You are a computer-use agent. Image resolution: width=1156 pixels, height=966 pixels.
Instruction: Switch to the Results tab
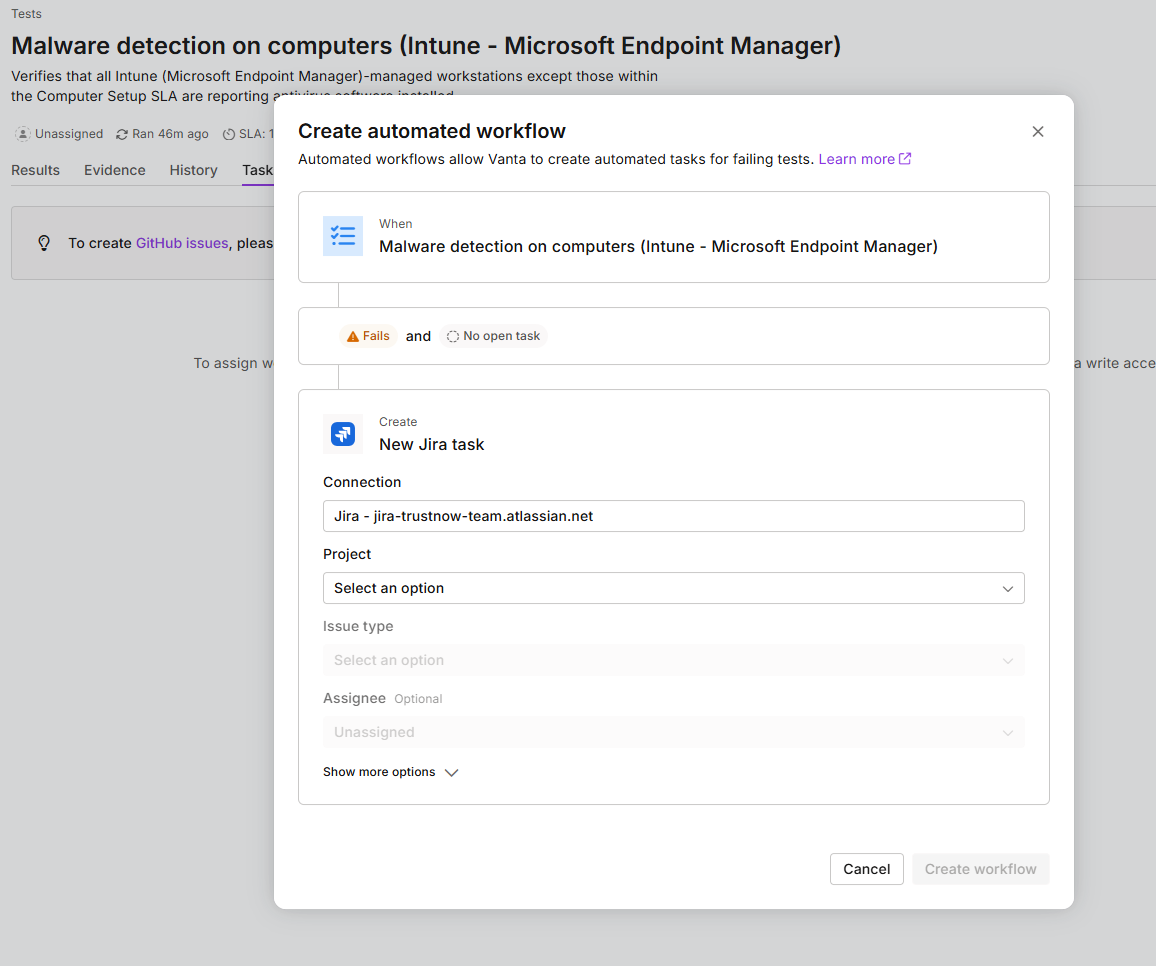point(36,170)
